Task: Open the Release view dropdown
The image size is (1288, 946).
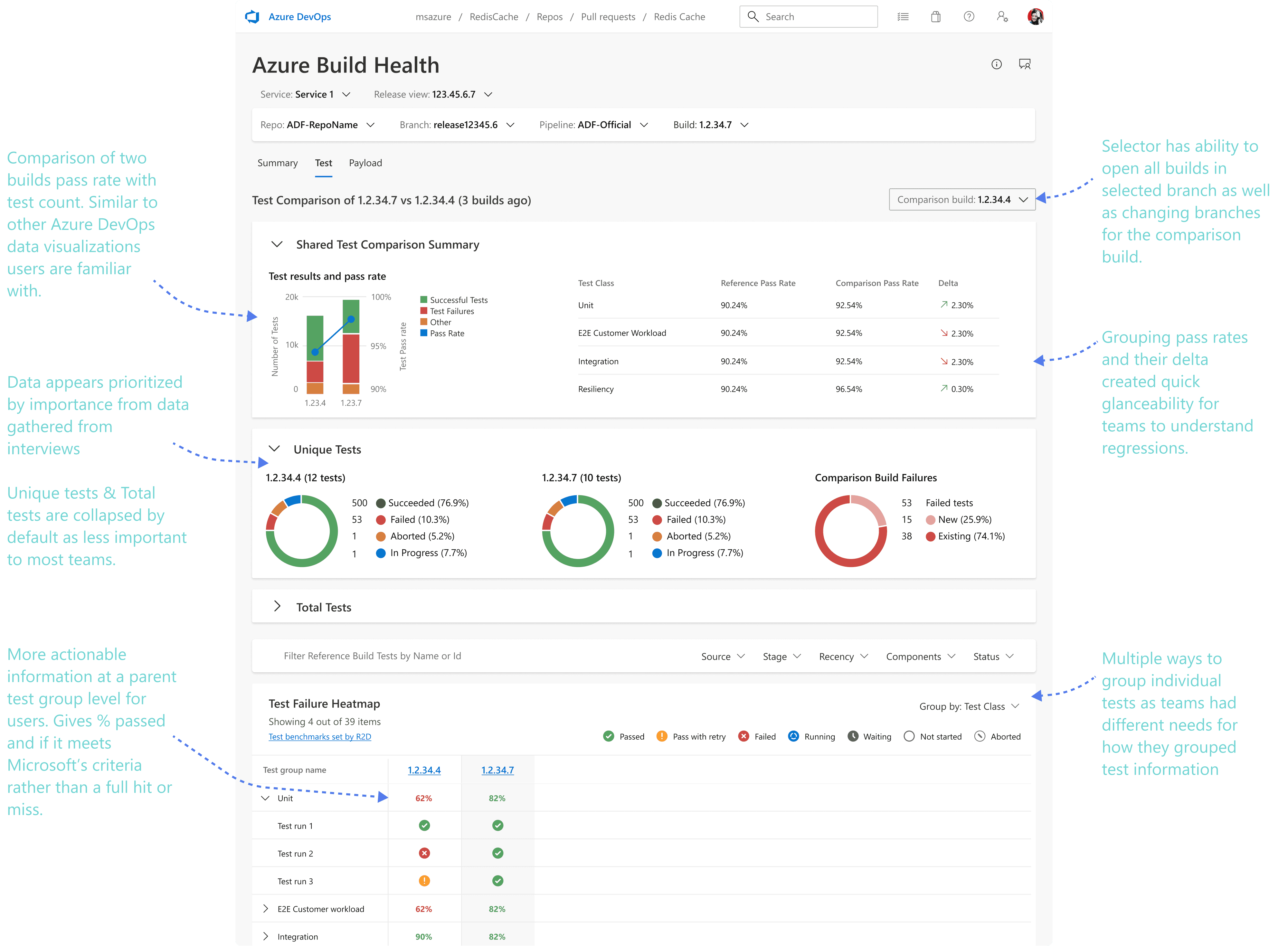Action: (433, 94)
